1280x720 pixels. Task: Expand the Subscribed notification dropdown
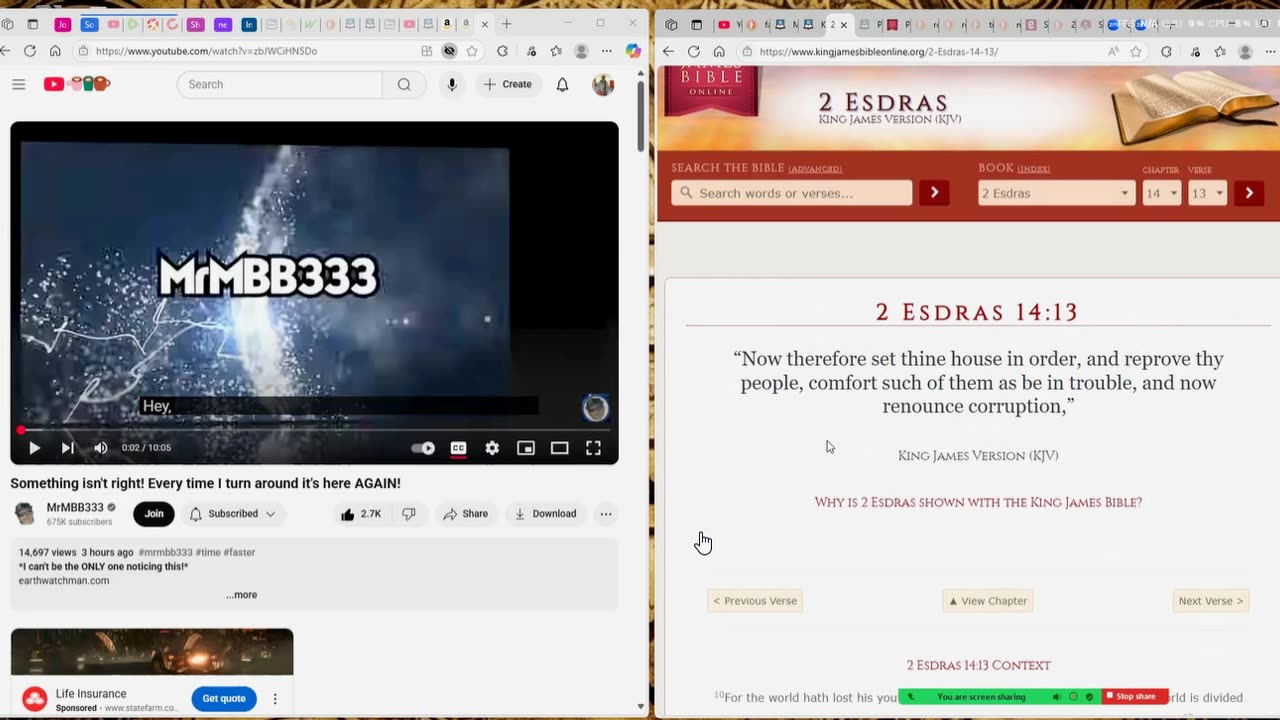coord(232,514)
